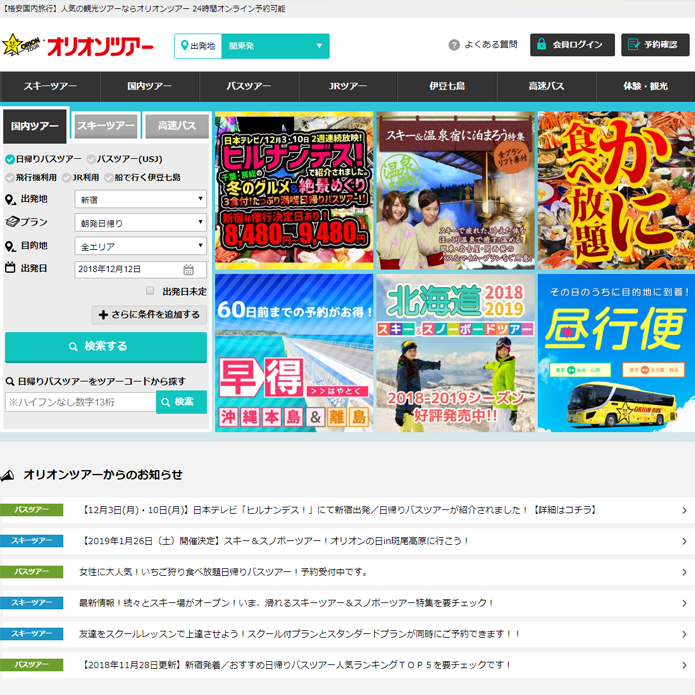Open the よくある質問 link

pyautogui.click(x=491, y=45)
